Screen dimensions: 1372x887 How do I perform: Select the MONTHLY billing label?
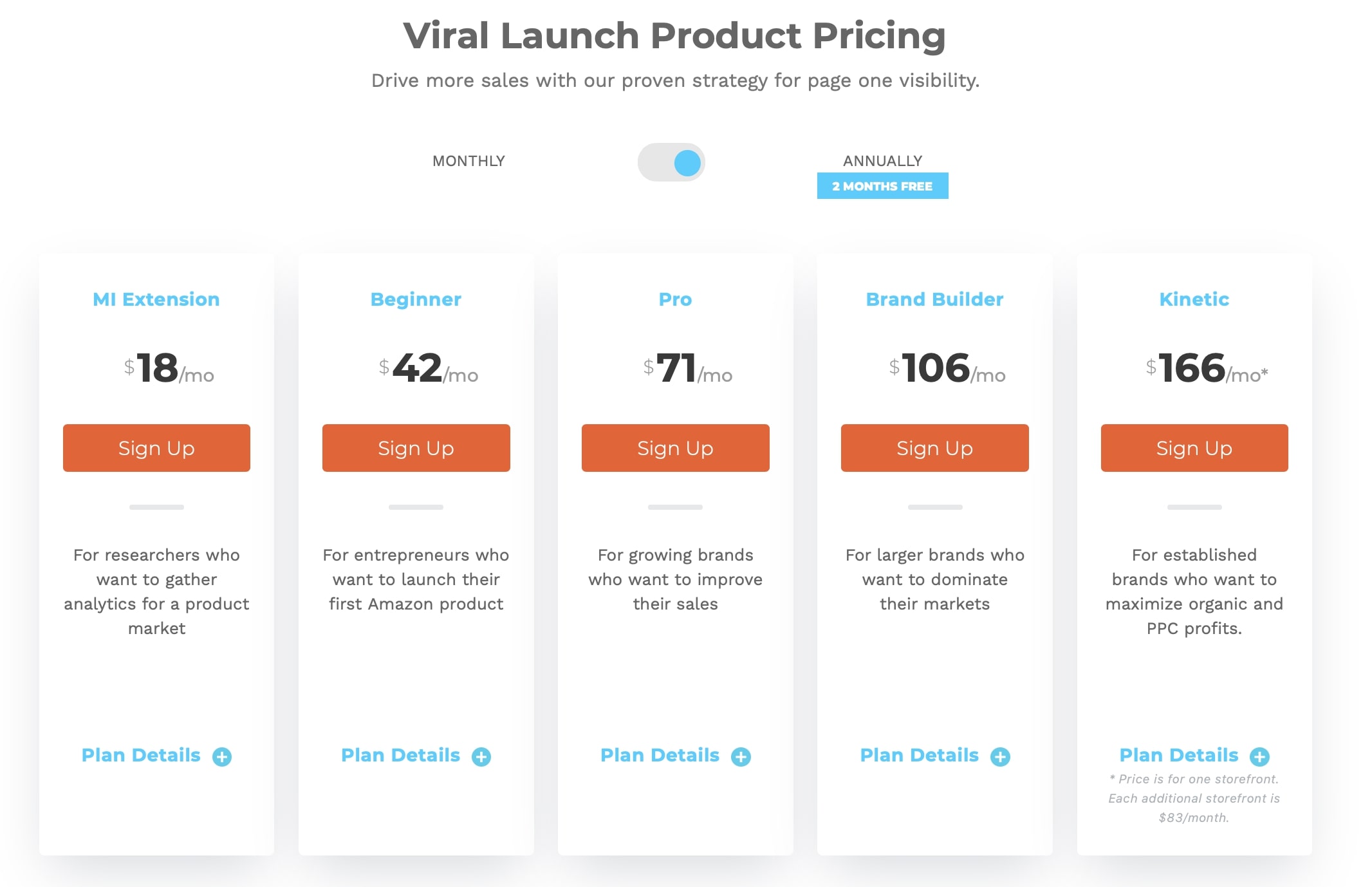tap(468, 161)
